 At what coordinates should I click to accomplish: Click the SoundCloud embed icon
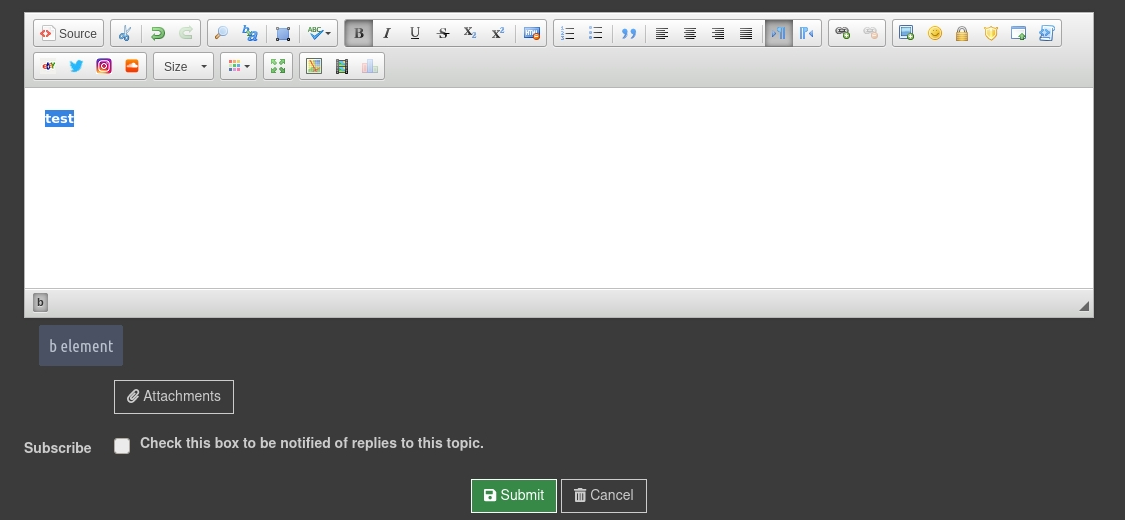(x=132, y=66)
